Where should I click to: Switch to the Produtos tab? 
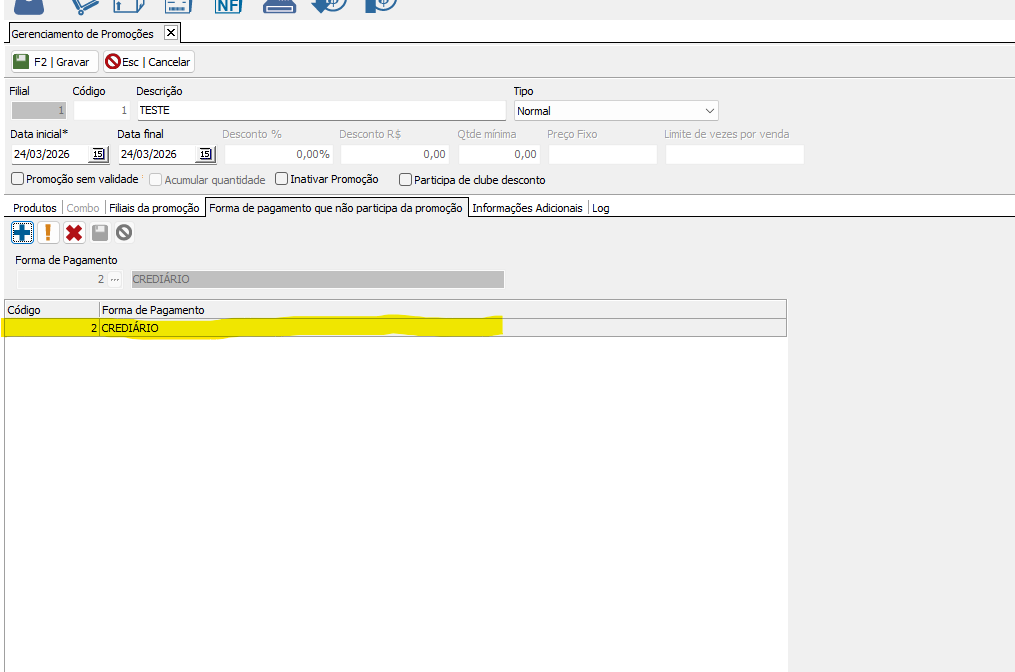(34, 208)
